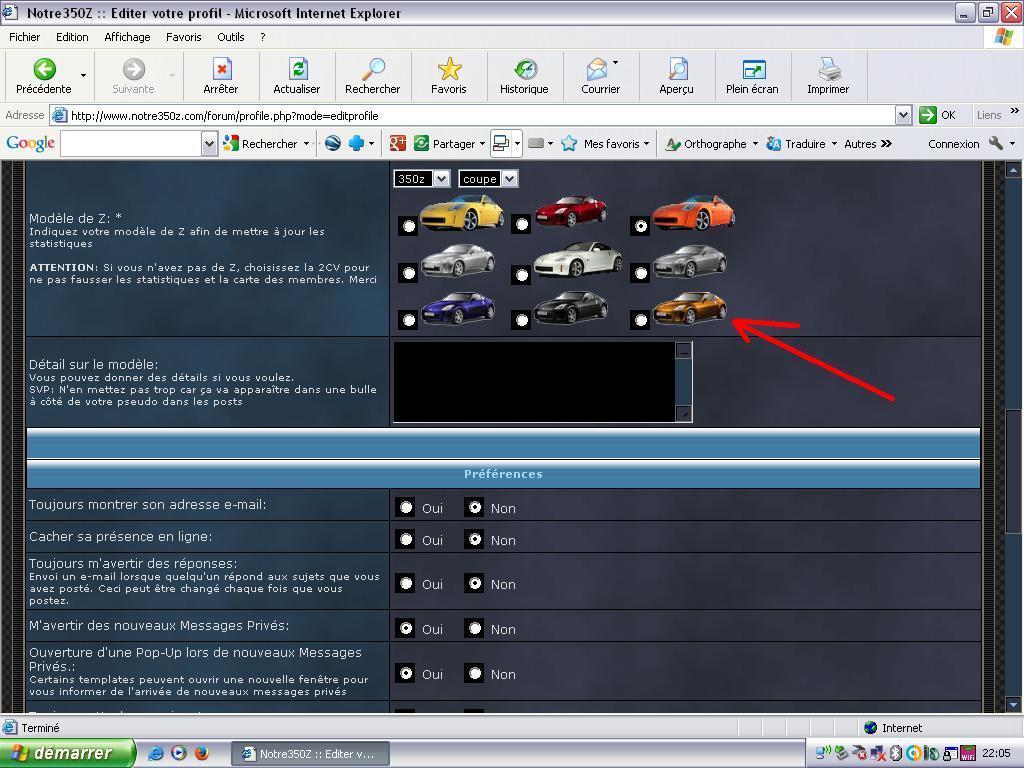This screenshot has width=1024, height=768.
Task: Click the Arrêter stop icon
Action: pos(221,69)
